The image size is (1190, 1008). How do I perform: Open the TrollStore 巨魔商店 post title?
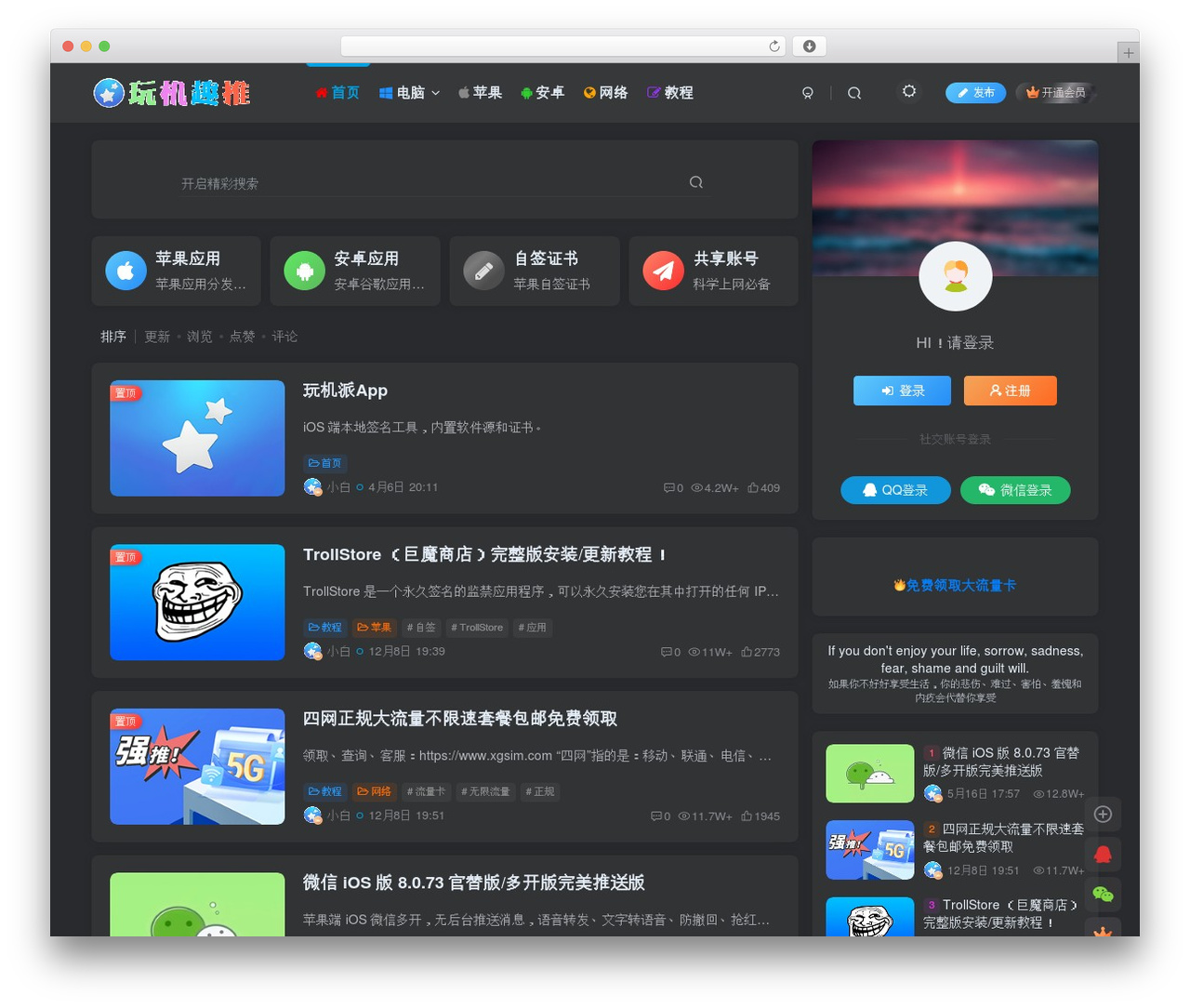click(484, 554)
